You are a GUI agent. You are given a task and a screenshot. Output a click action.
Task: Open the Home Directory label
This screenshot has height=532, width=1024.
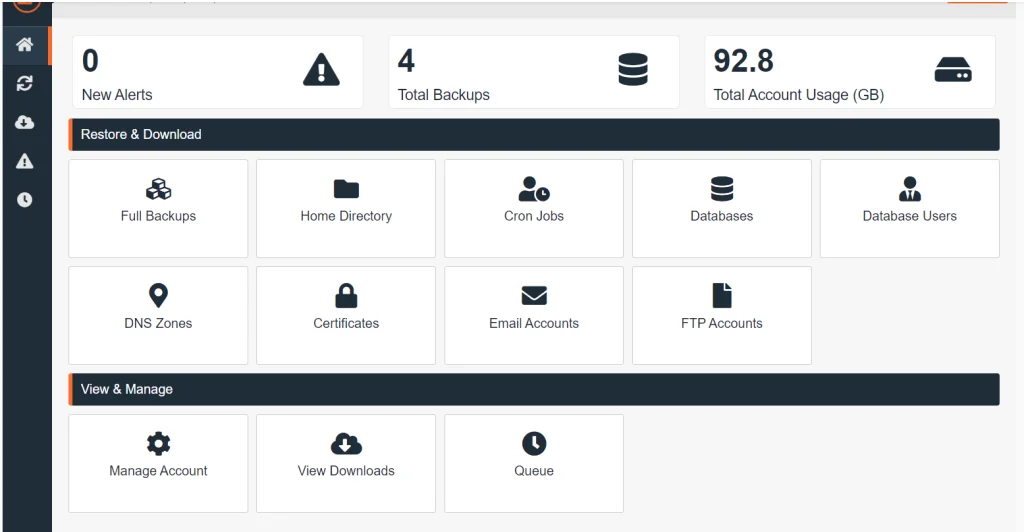click(x=346, y=216)
